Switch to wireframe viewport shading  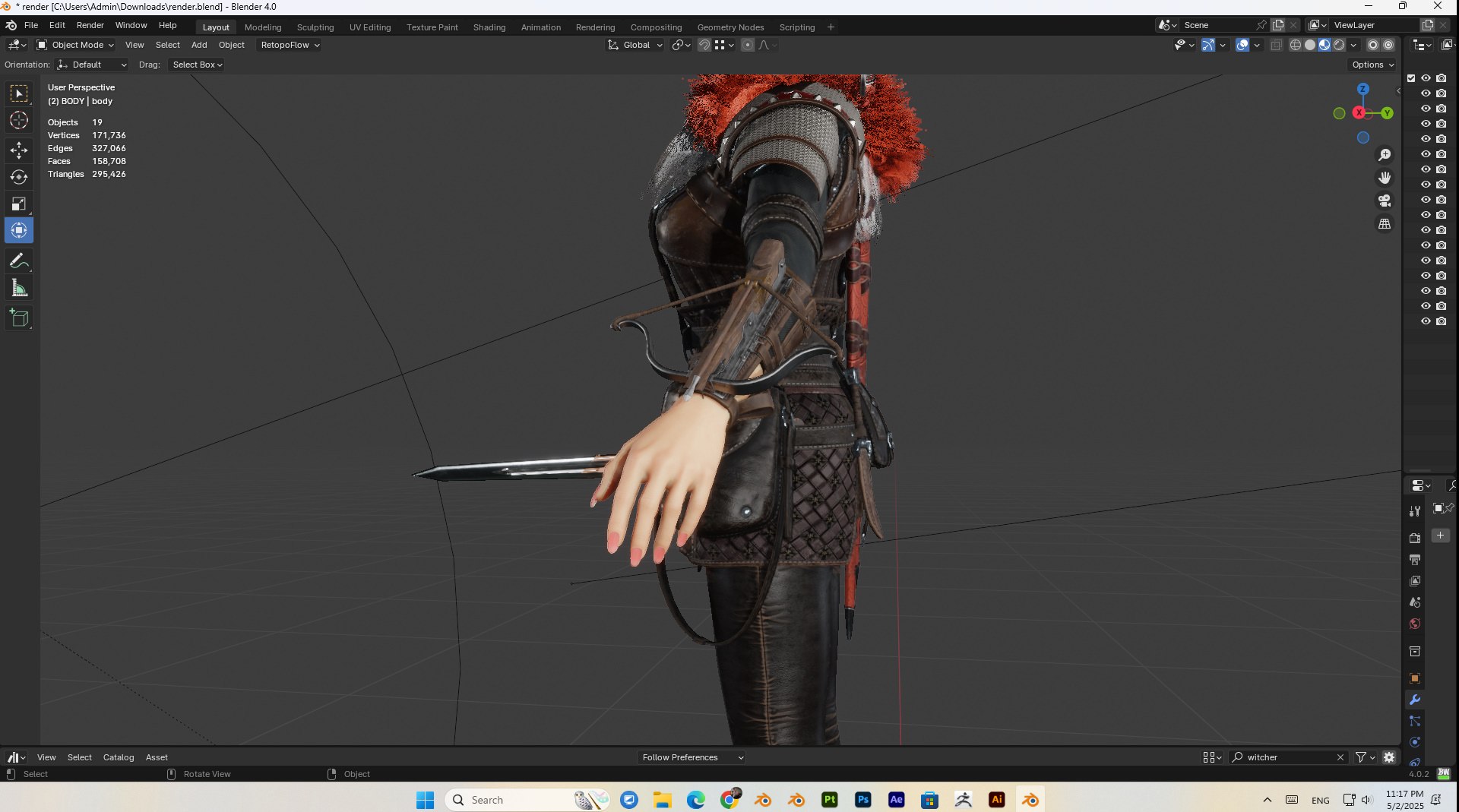click(1296, 46)
